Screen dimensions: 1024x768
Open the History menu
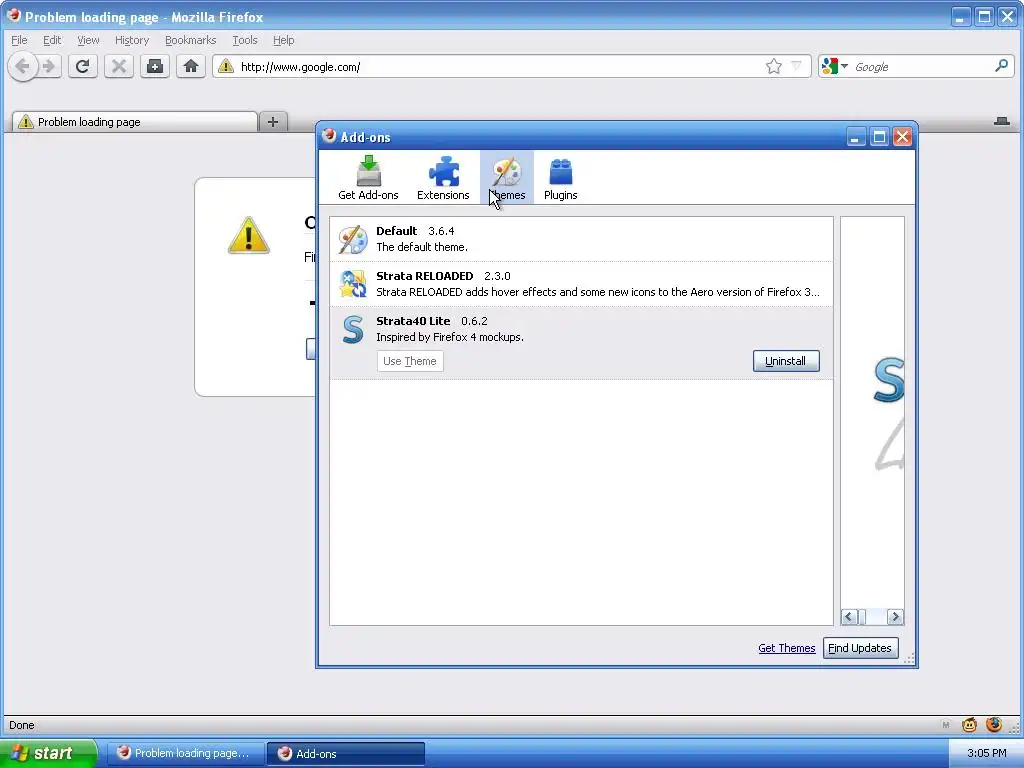click(132, 40)
